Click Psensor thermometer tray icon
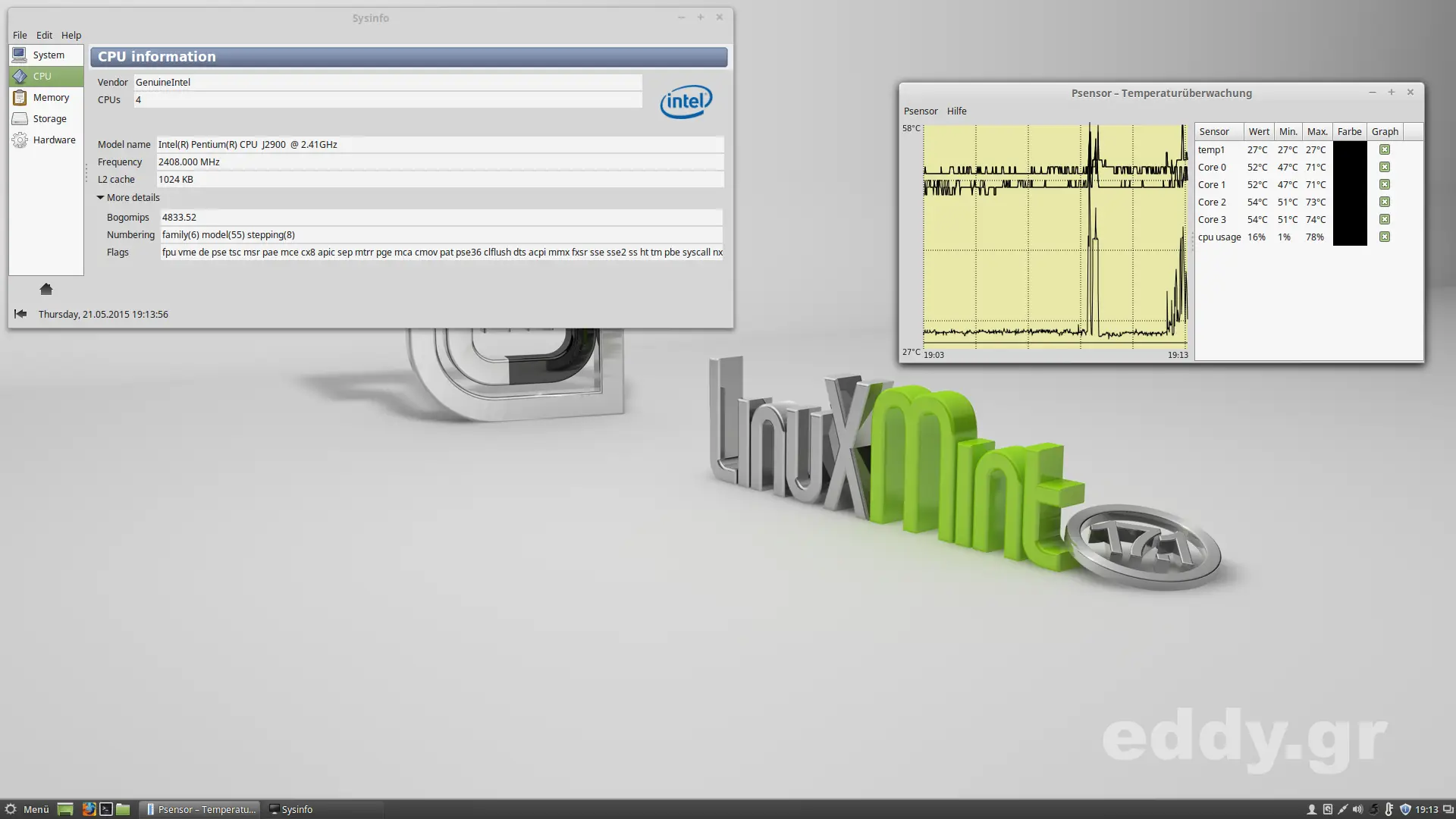Screen dimensions: 1456x819 click(1389, 809)
